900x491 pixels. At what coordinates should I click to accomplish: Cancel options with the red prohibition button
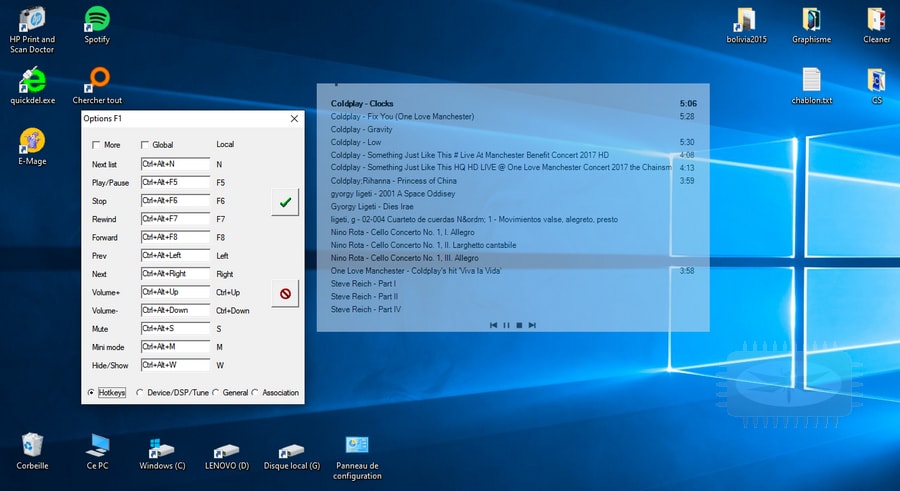(x=285, y=293)
